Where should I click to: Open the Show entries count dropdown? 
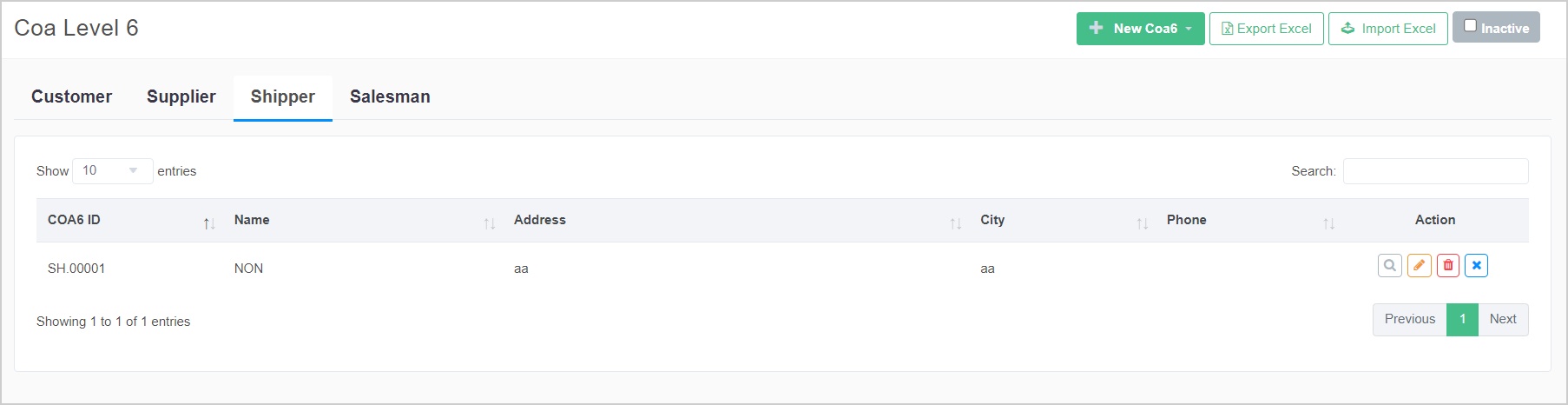pos(112,171)
